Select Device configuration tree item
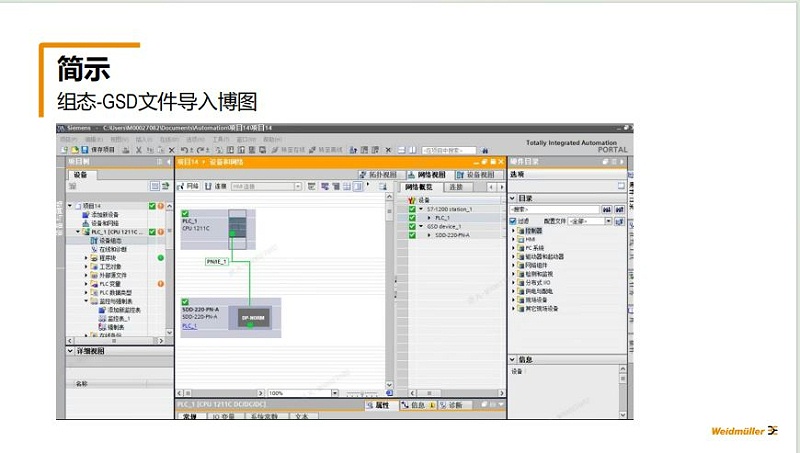Screen dimensions: 800x453 pos(107,240)
